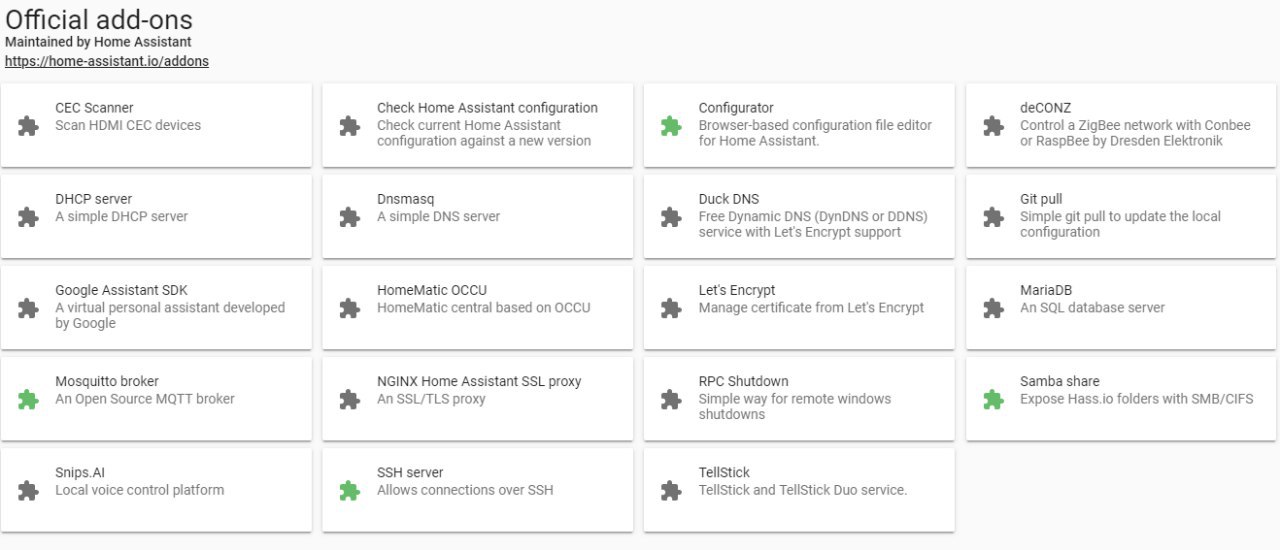Viewport: 1280px width, 550px height.
Task: Select the Git pull add-on title
Action: [x=1043, y=199]
